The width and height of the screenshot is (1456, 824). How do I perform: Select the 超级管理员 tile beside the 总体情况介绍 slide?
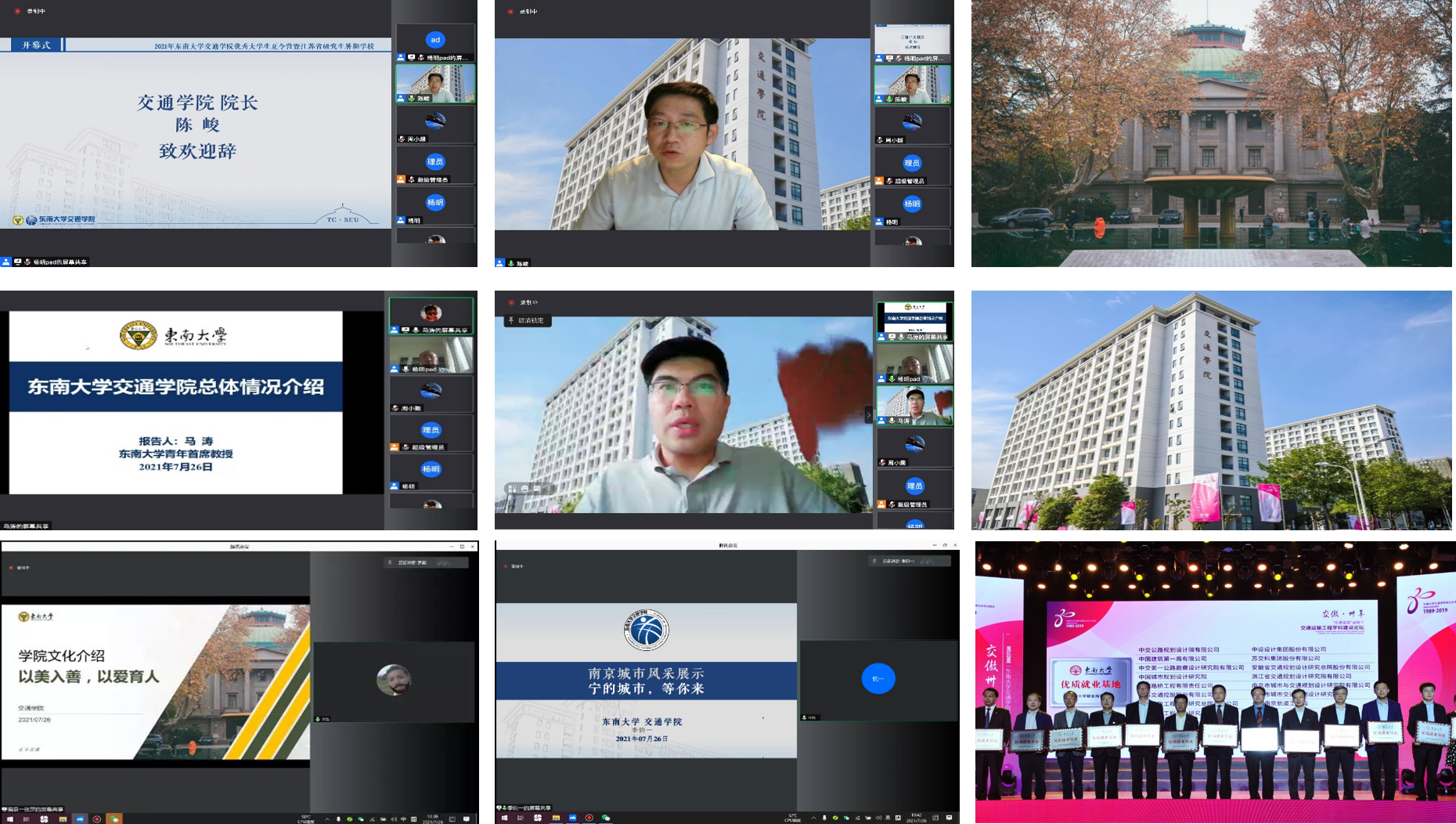click(x=431, y=433)
